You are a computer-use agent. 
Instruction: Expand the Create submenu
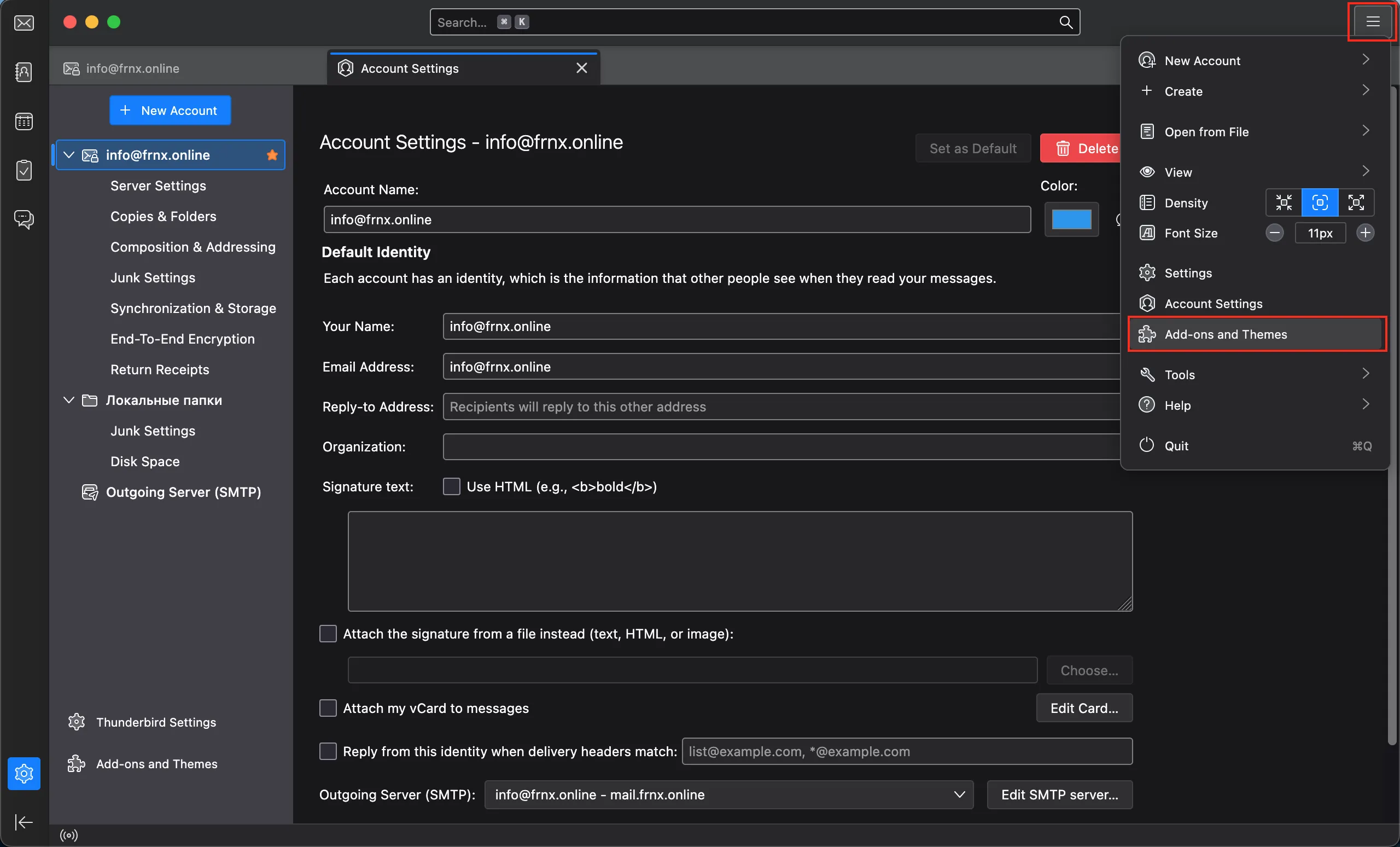click(1255, 91)
